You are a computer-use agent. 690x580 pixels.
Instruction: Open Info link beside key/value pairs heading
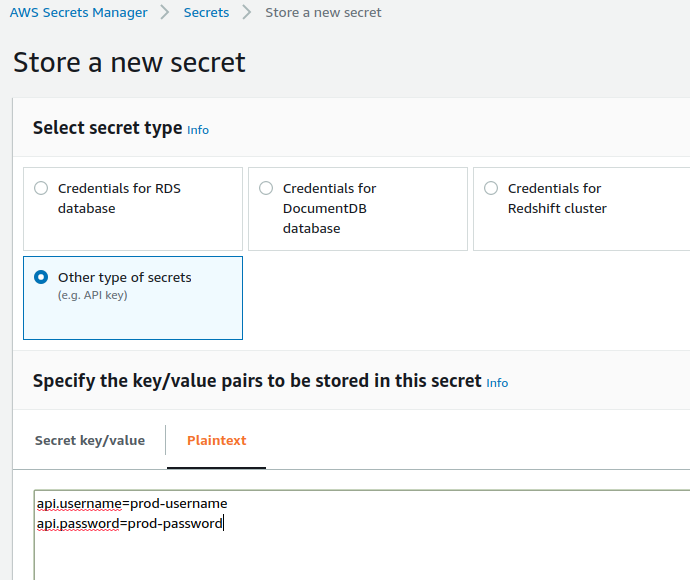(497, 383)
